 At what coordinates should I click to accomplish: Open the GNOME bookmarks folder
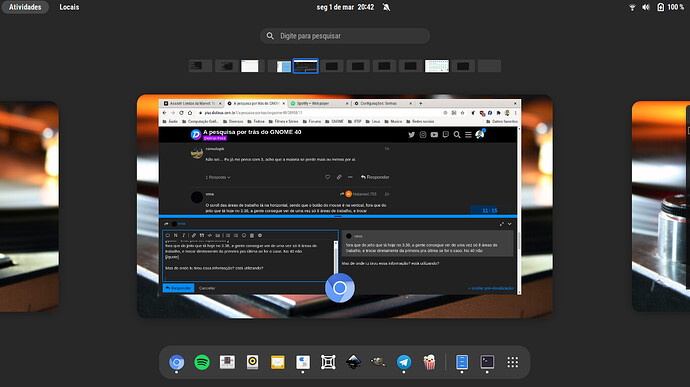(334, 122)
